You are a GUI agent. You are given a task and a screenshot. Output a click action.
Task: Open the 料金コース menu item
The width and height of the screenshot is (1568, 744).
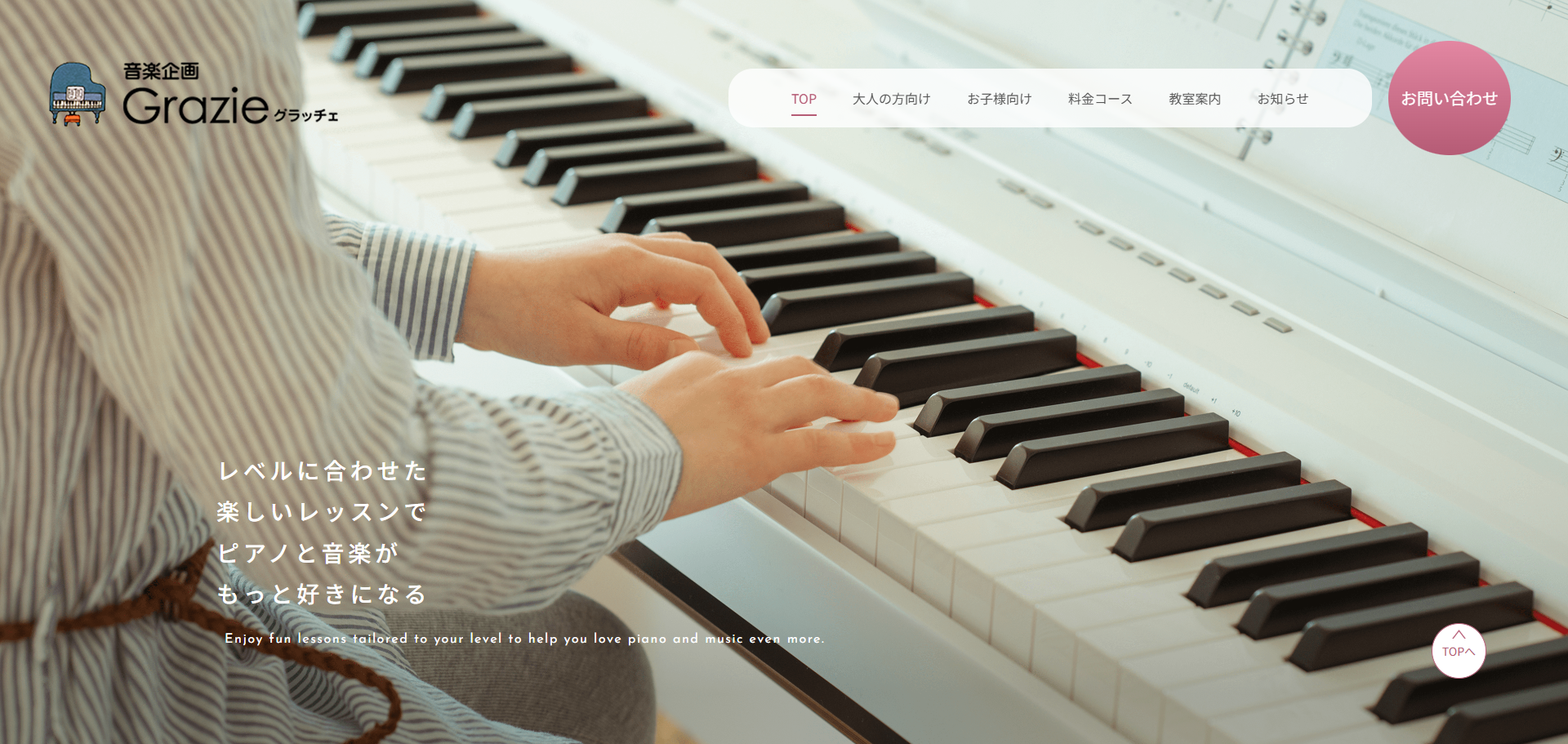pyautogui.click(x=1100, y=99)
